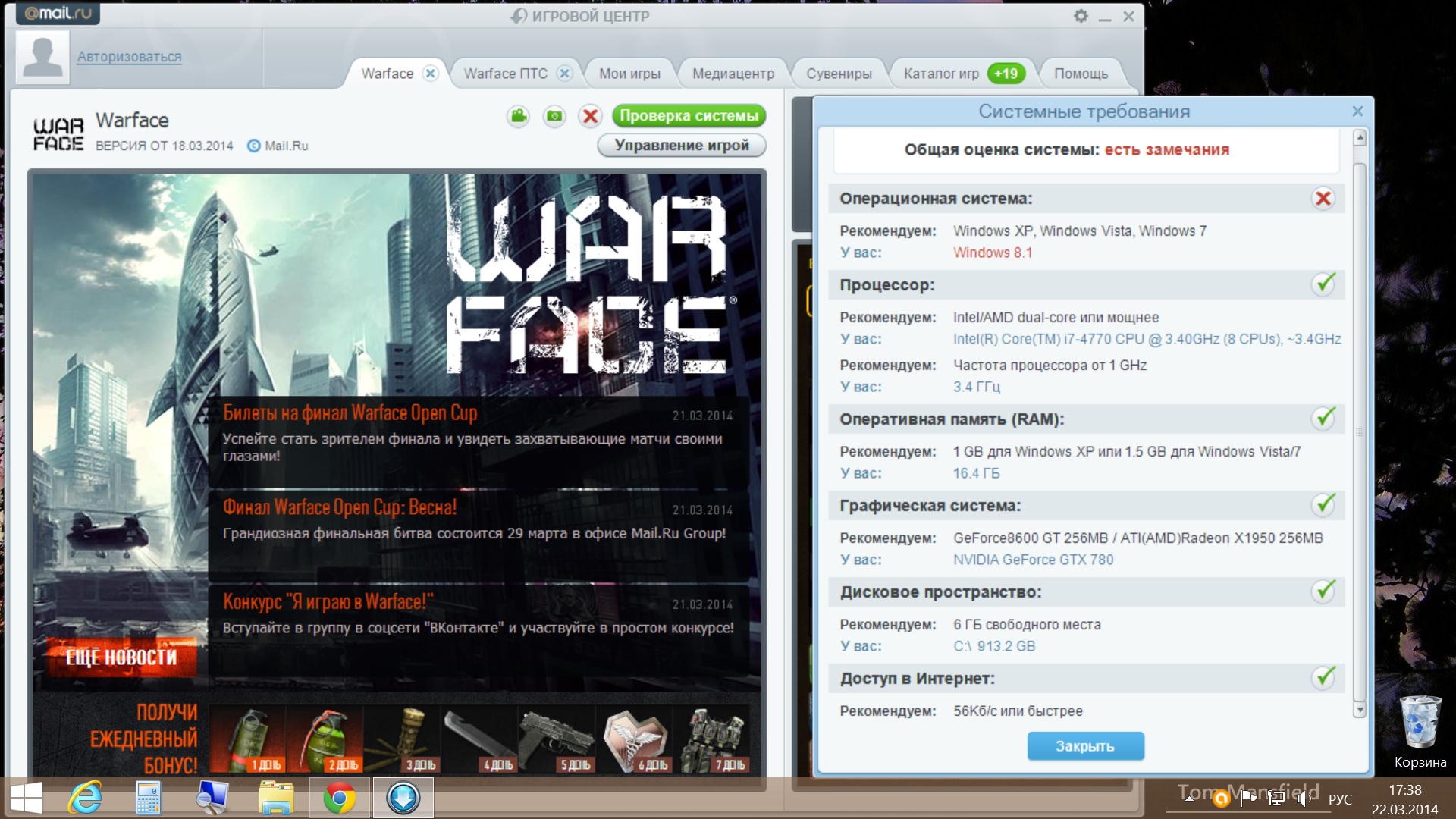Image resolution: width=1456 pixels, height=819 pixels.
Task: Click the green camera screenshot icon
Action: coord(554,116)
